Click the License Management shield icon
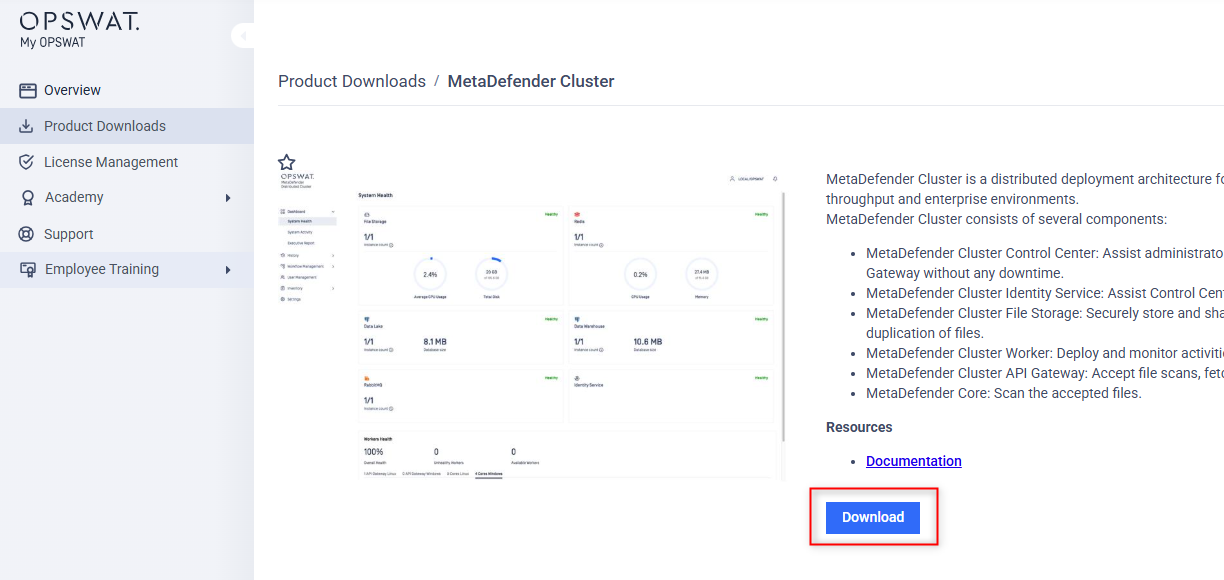Image resolution: width=1224 pixels, height=580 pixels. (27, 162)
